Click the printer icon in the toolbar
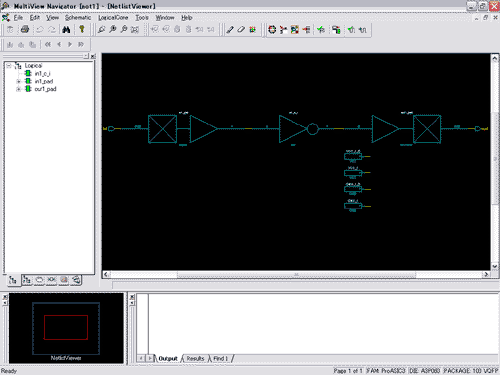This screenshot has width=500, height=375. coord(25,30)
